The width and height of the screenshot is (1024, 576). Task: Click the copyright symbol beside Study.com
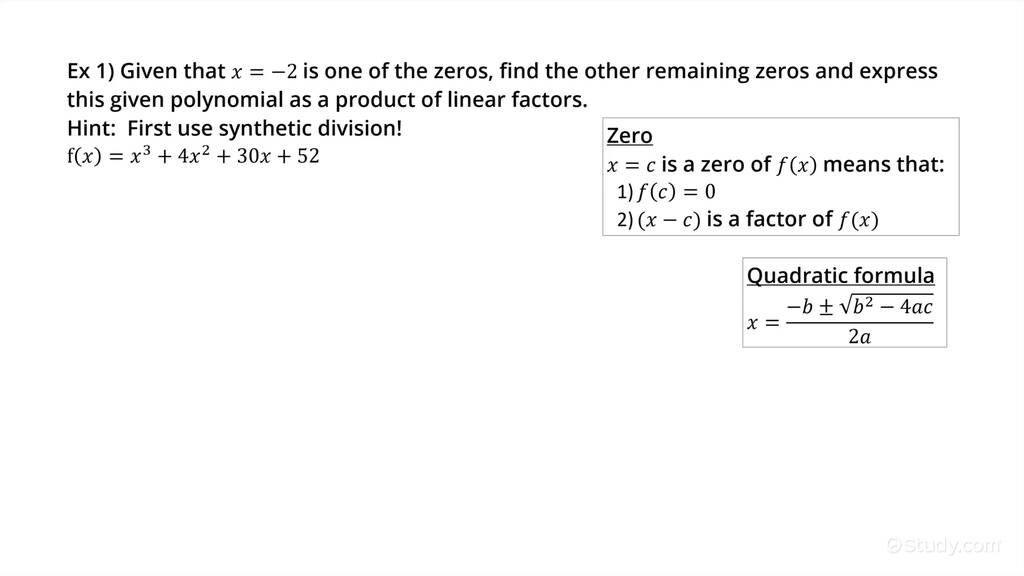pyautogui.click(x=894, y=545)
